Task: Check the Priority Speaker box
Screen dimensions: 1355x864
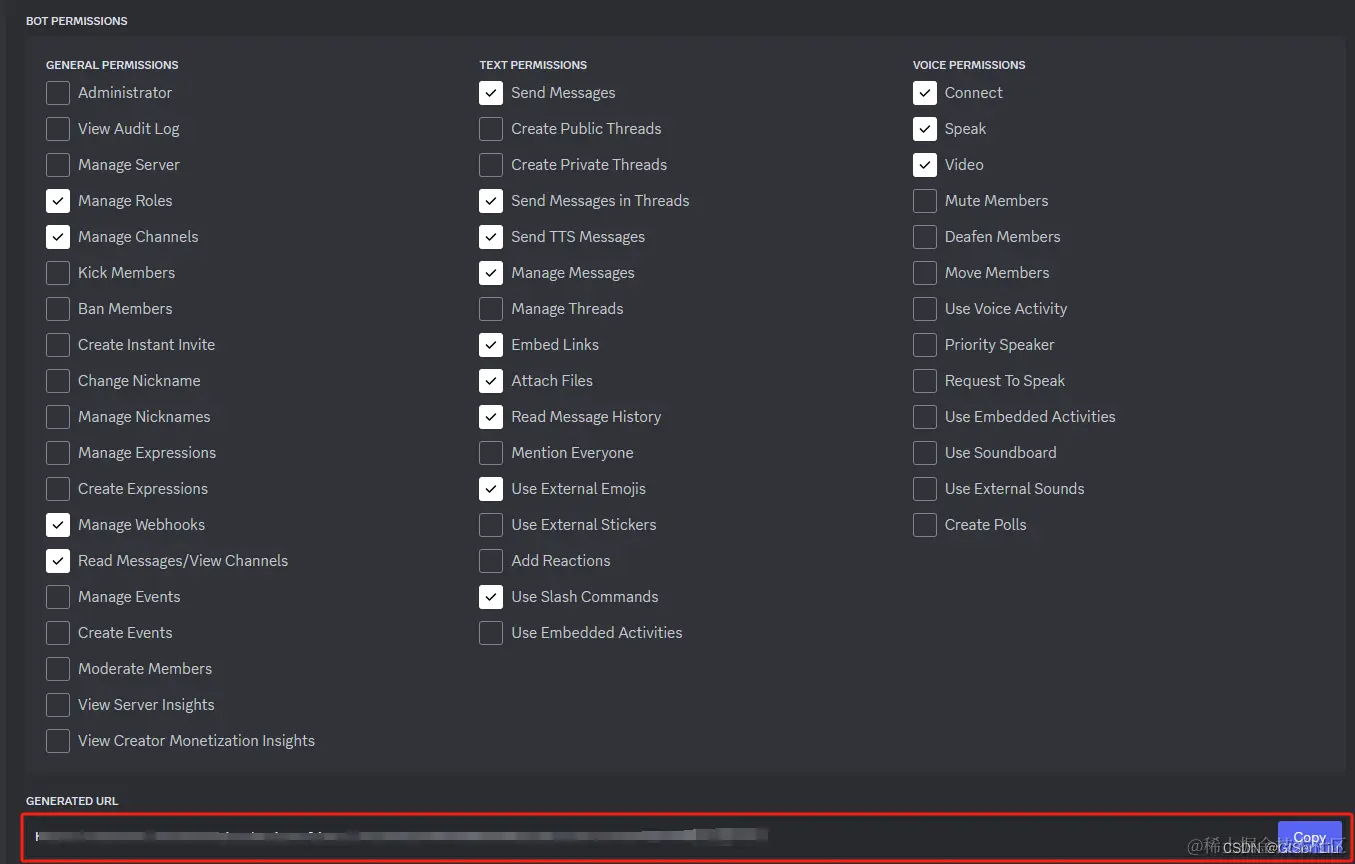Action: click(925, 345)
